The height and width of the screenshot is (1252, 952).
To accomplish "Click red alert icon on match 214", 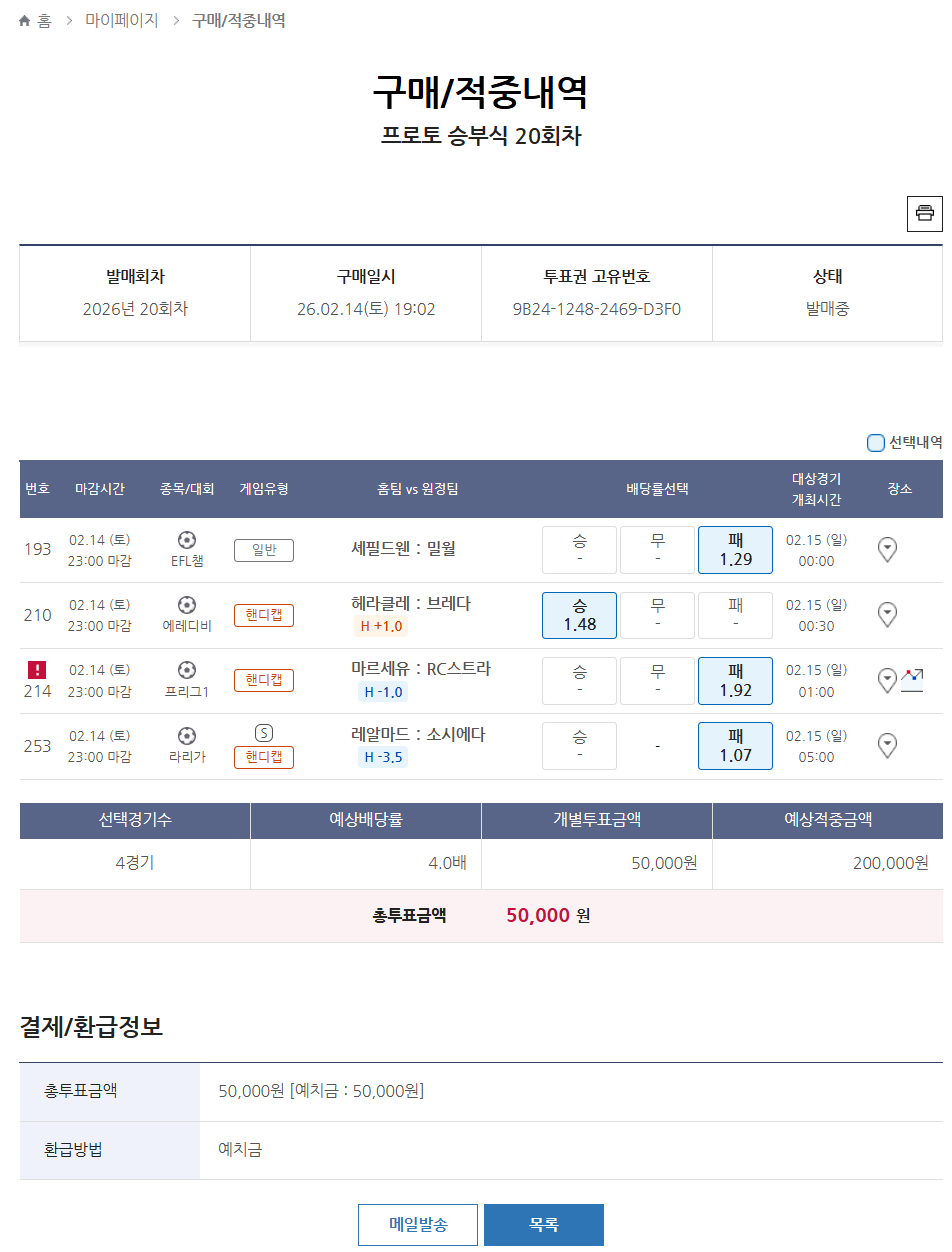I will tap(37, 670).
